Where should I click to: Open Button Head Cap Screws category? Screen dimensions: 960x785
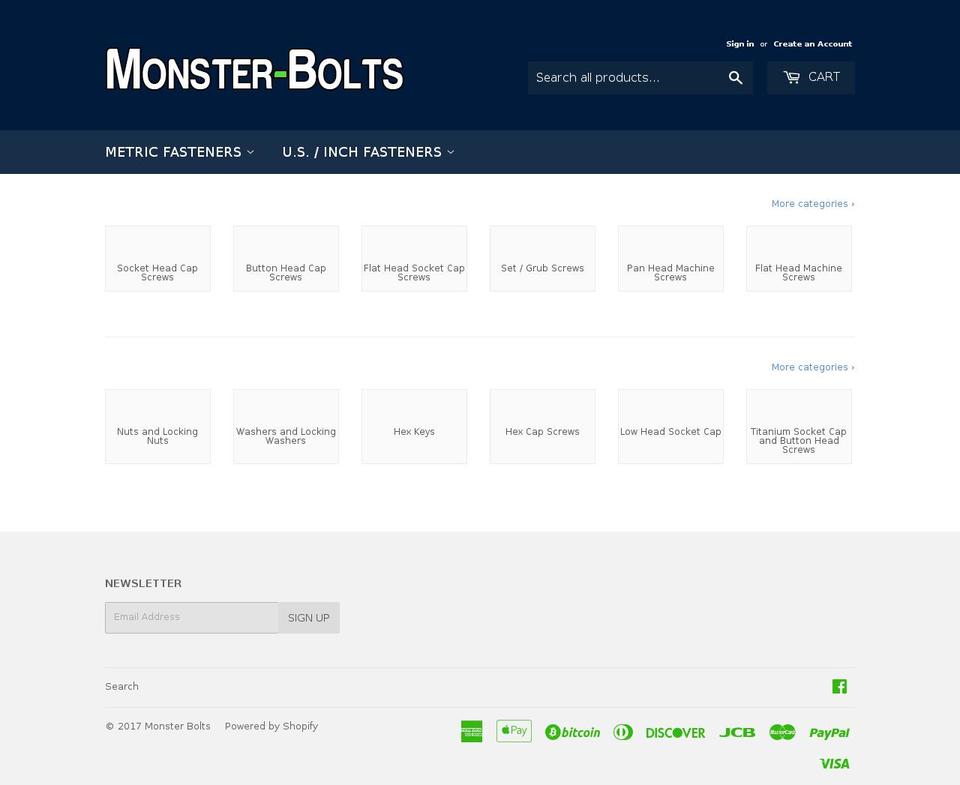286,258
